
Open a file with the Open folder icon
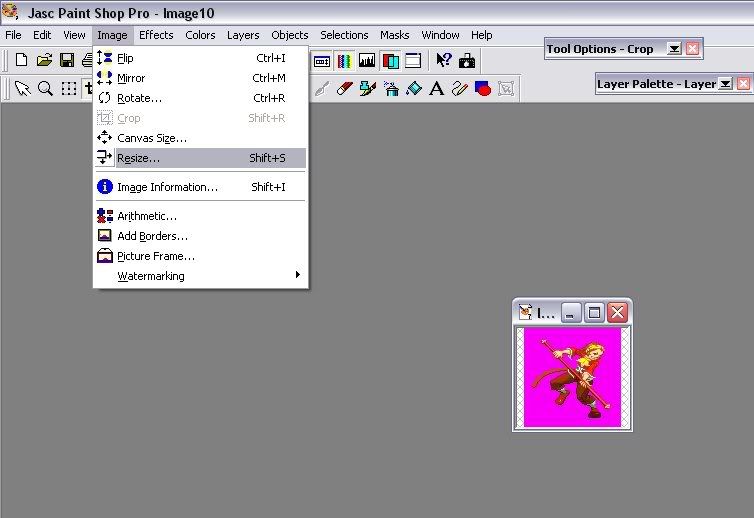[44, 60]
